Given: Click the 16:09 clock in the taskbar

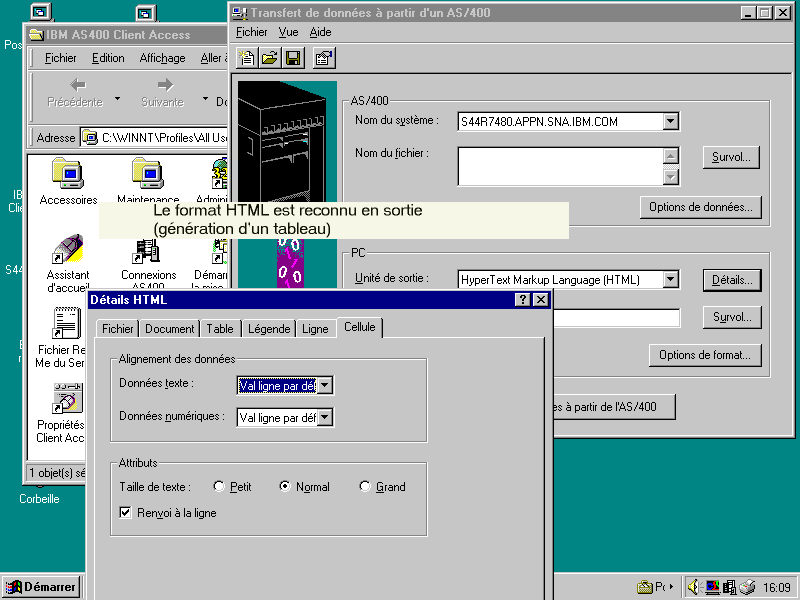Looking at the screenshot, I should [x=777, y=587].
